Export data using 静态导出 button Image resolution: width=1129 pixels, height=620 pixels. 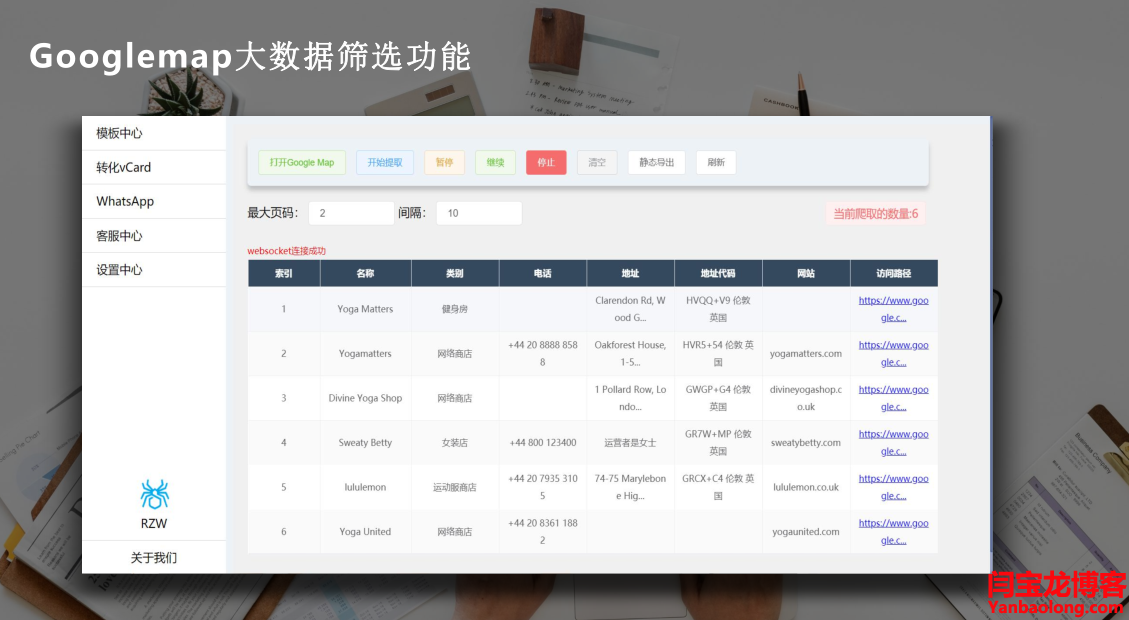tap(656, 162)
